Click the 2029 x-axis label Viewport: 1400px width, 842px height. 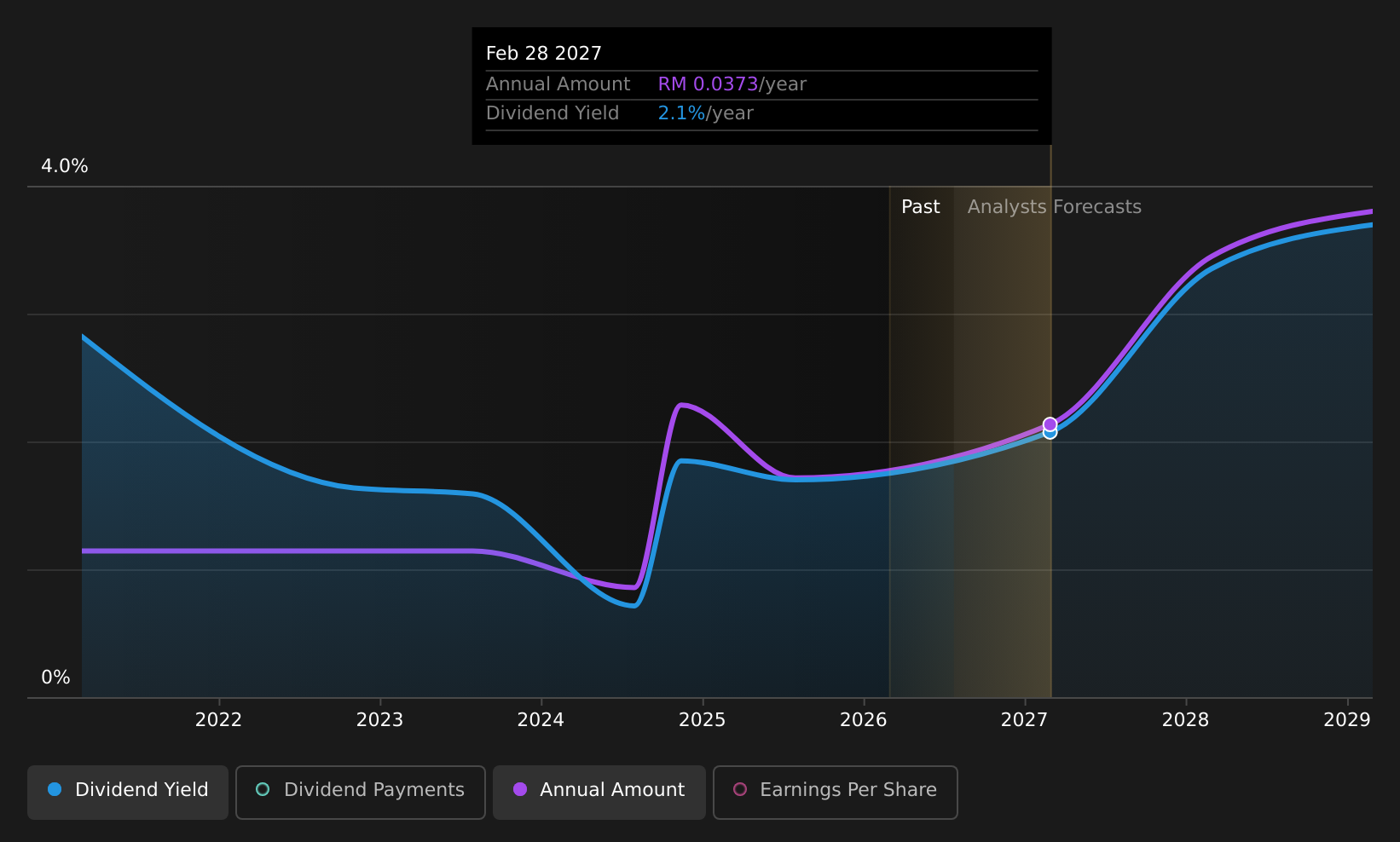pyautogui.click(x=1346, y=720)
